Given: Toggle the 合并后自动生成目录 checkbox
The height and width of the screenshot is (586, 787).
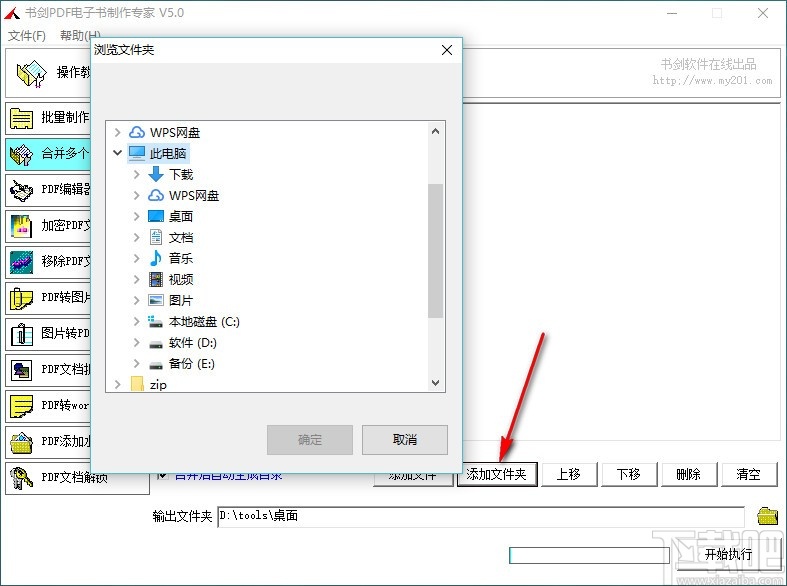Looking at the screenshot, I should coord(163,475).
